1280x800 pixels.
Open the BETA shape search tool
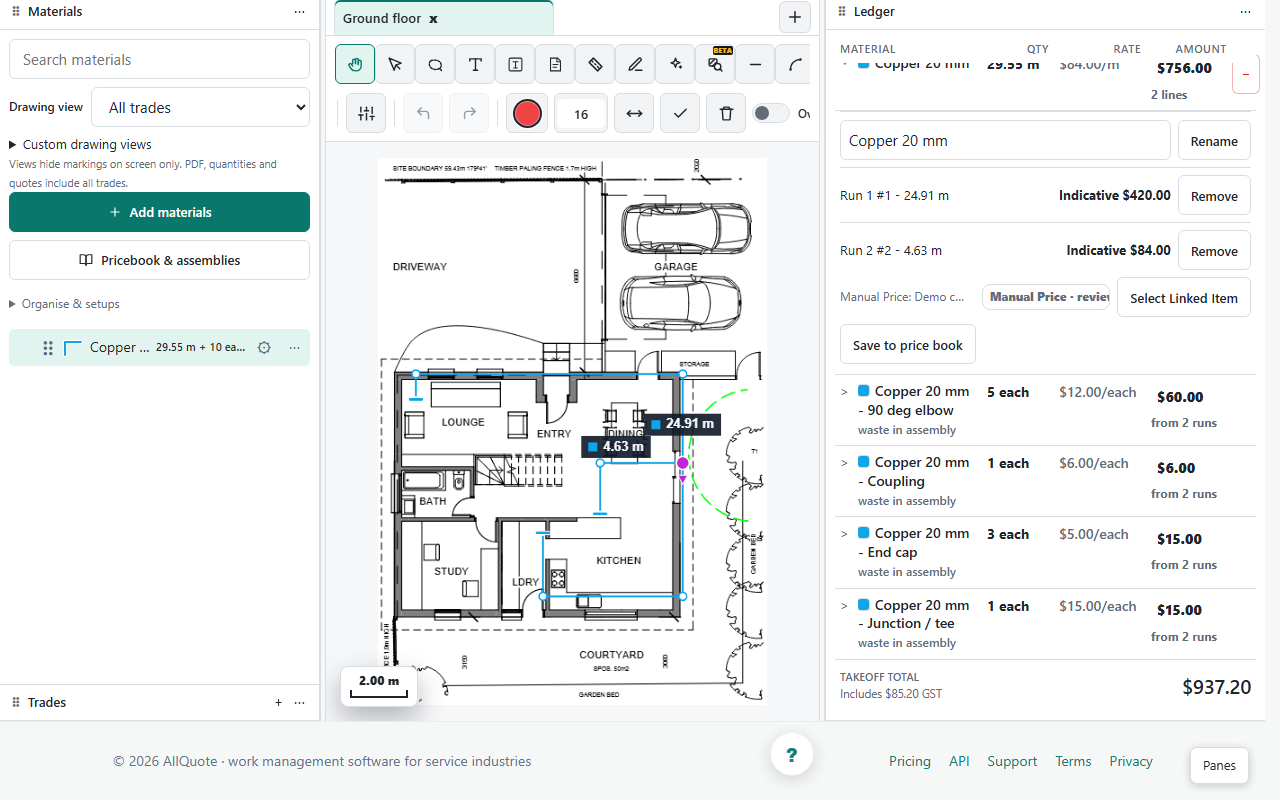715,64
